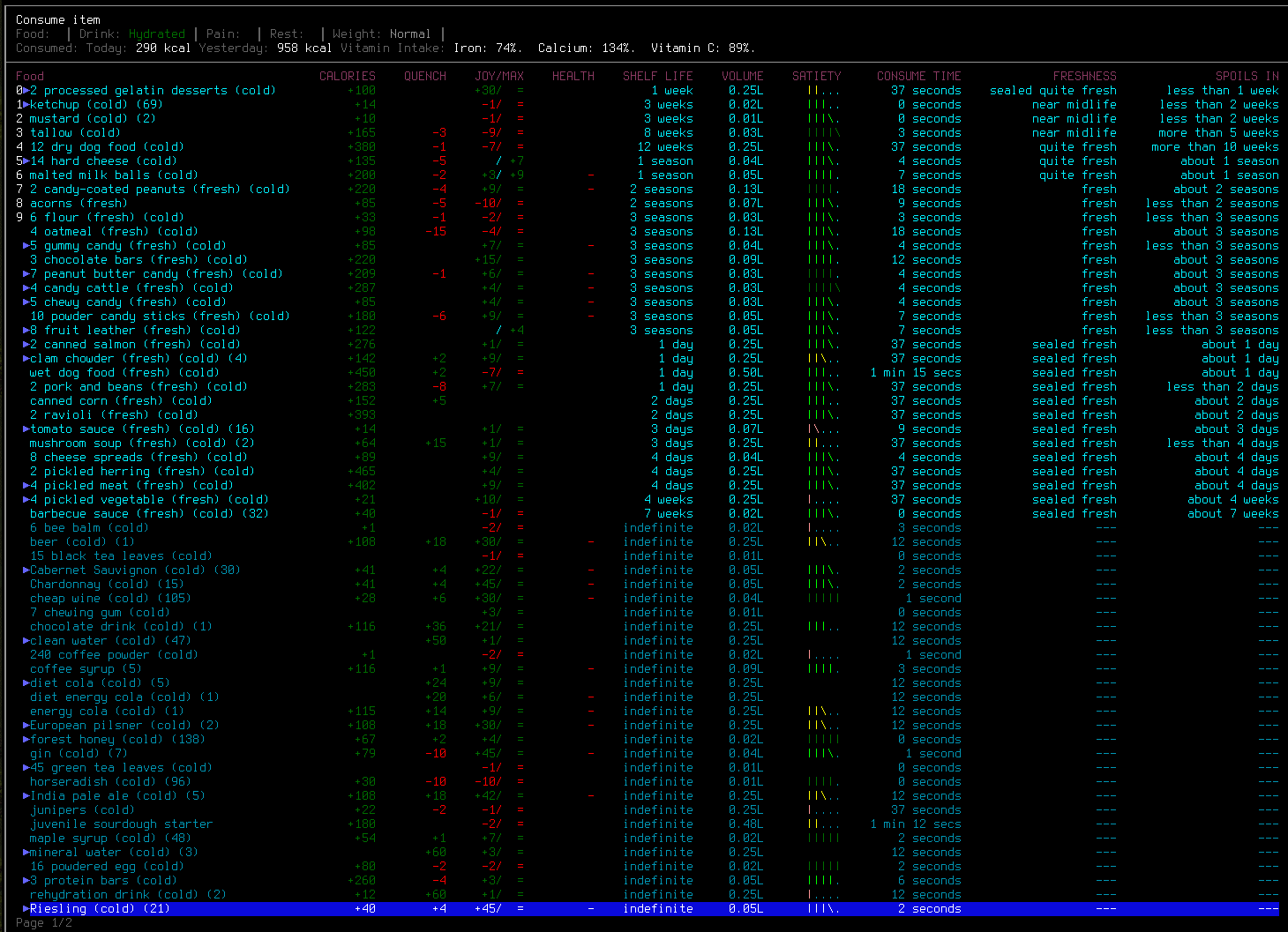Expand the hard cheese stack arrow
1288x932 pixels.
coord(26,161)
